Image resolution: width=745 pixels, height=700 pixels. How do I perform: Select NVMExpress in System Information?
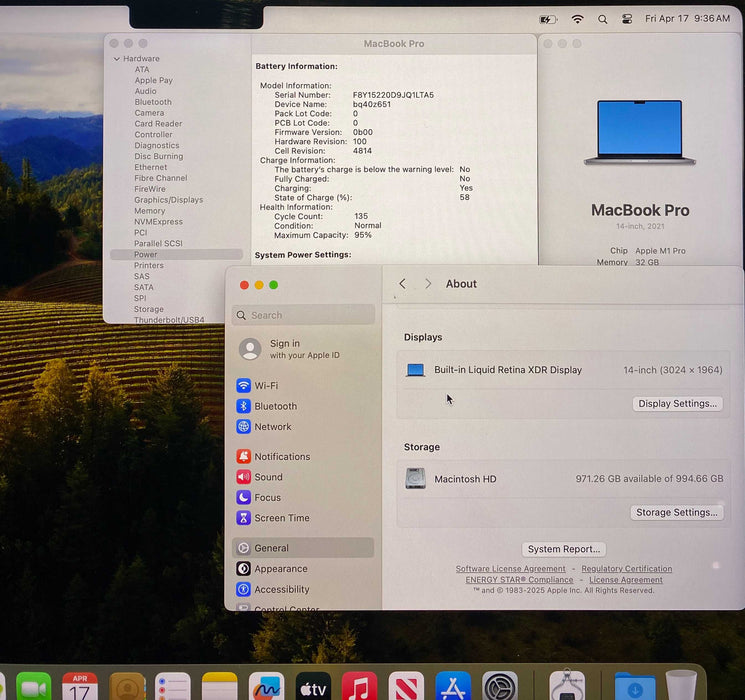tap(158, 221)
